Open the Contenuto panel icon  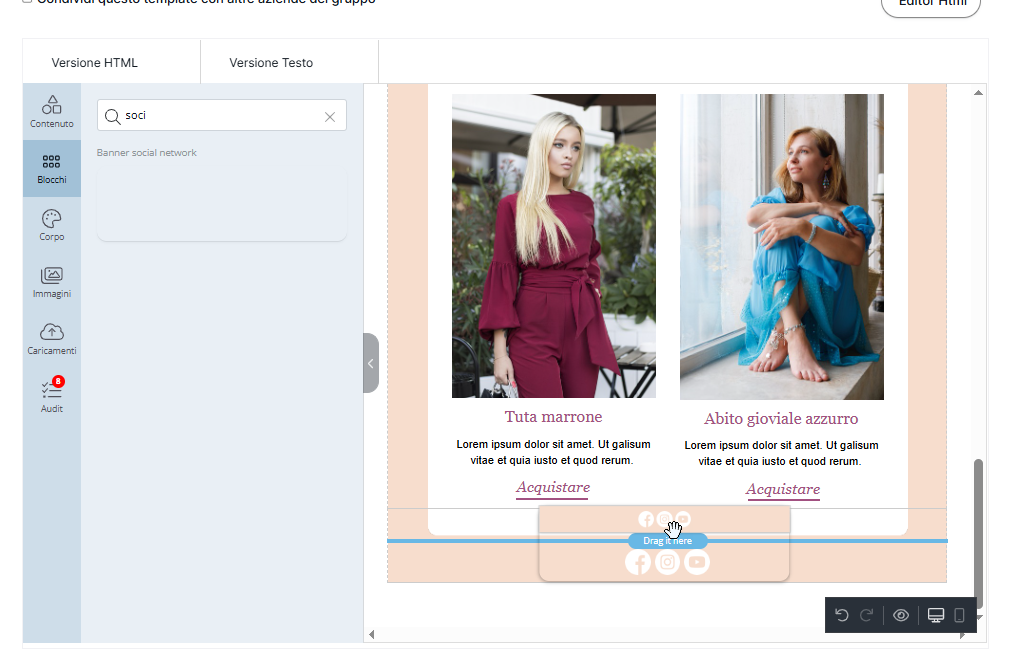coord(51,111)
